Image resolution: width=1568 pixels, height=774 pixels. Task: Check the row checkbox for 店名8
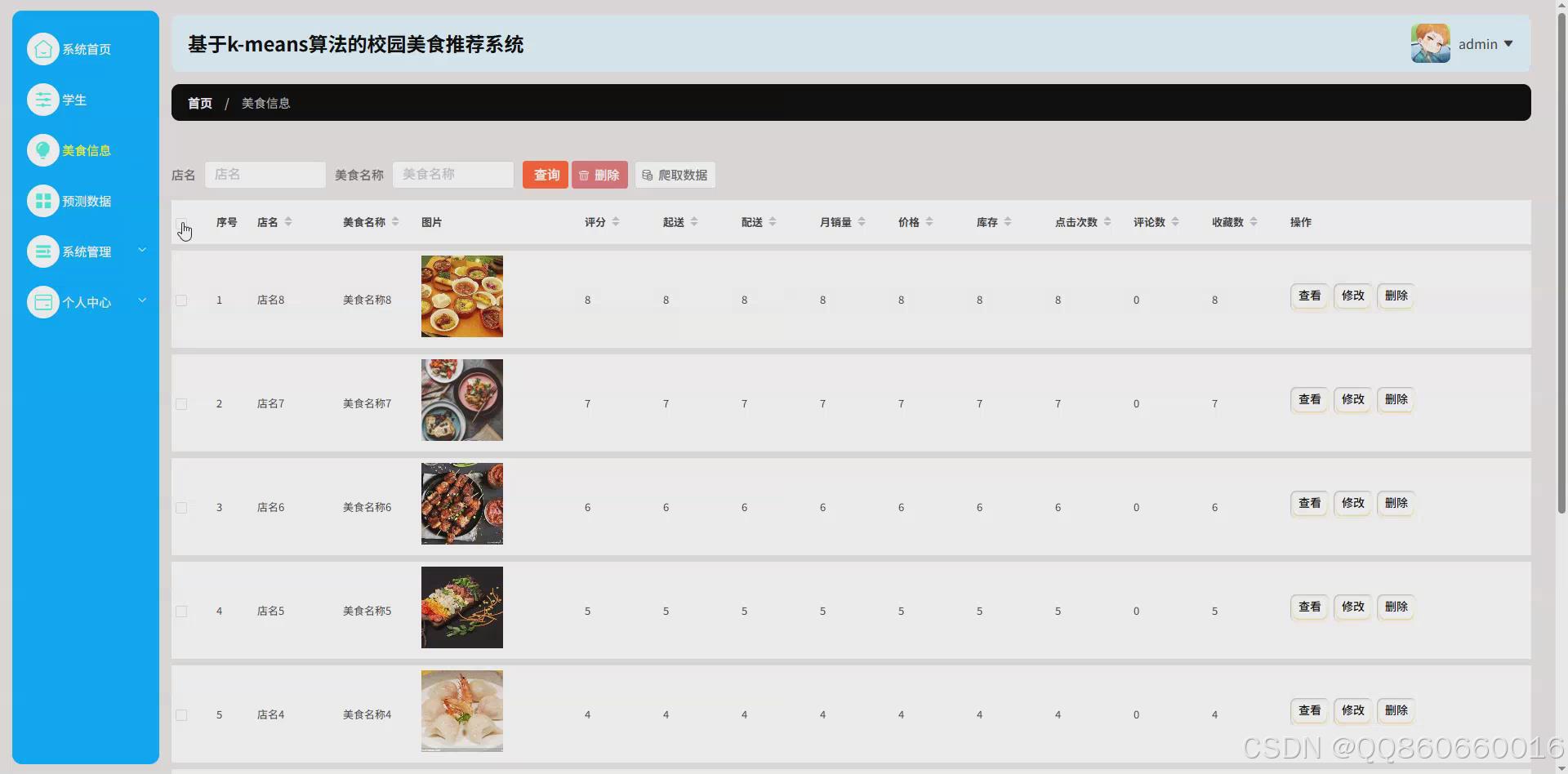pyautogui.click(x=181, y=300)
